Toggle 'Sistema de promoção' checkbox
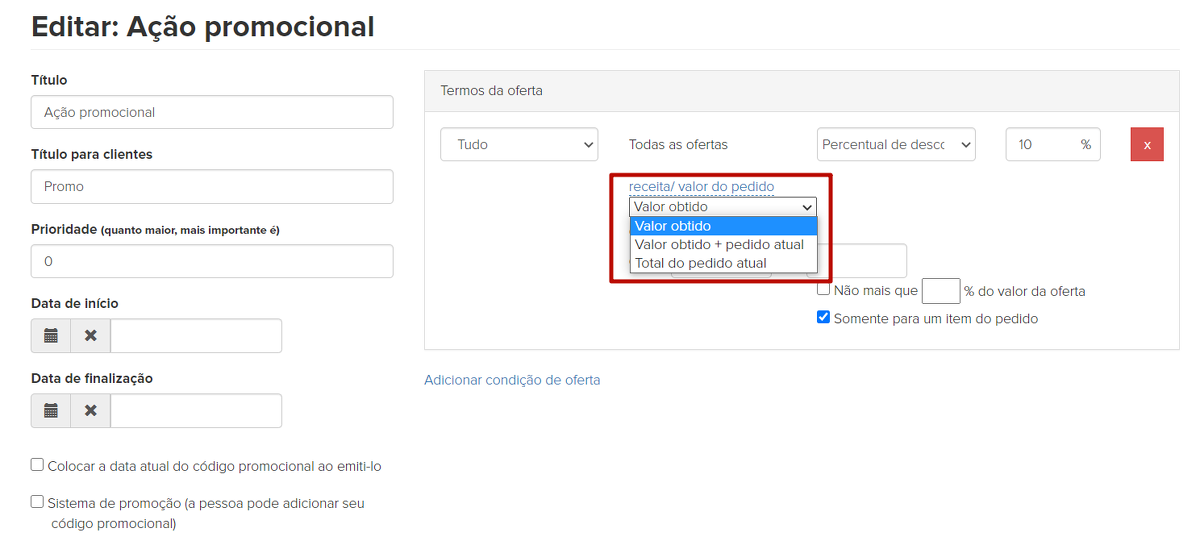The width and height of the screenshot is (1200, 545). click(38, 502)
